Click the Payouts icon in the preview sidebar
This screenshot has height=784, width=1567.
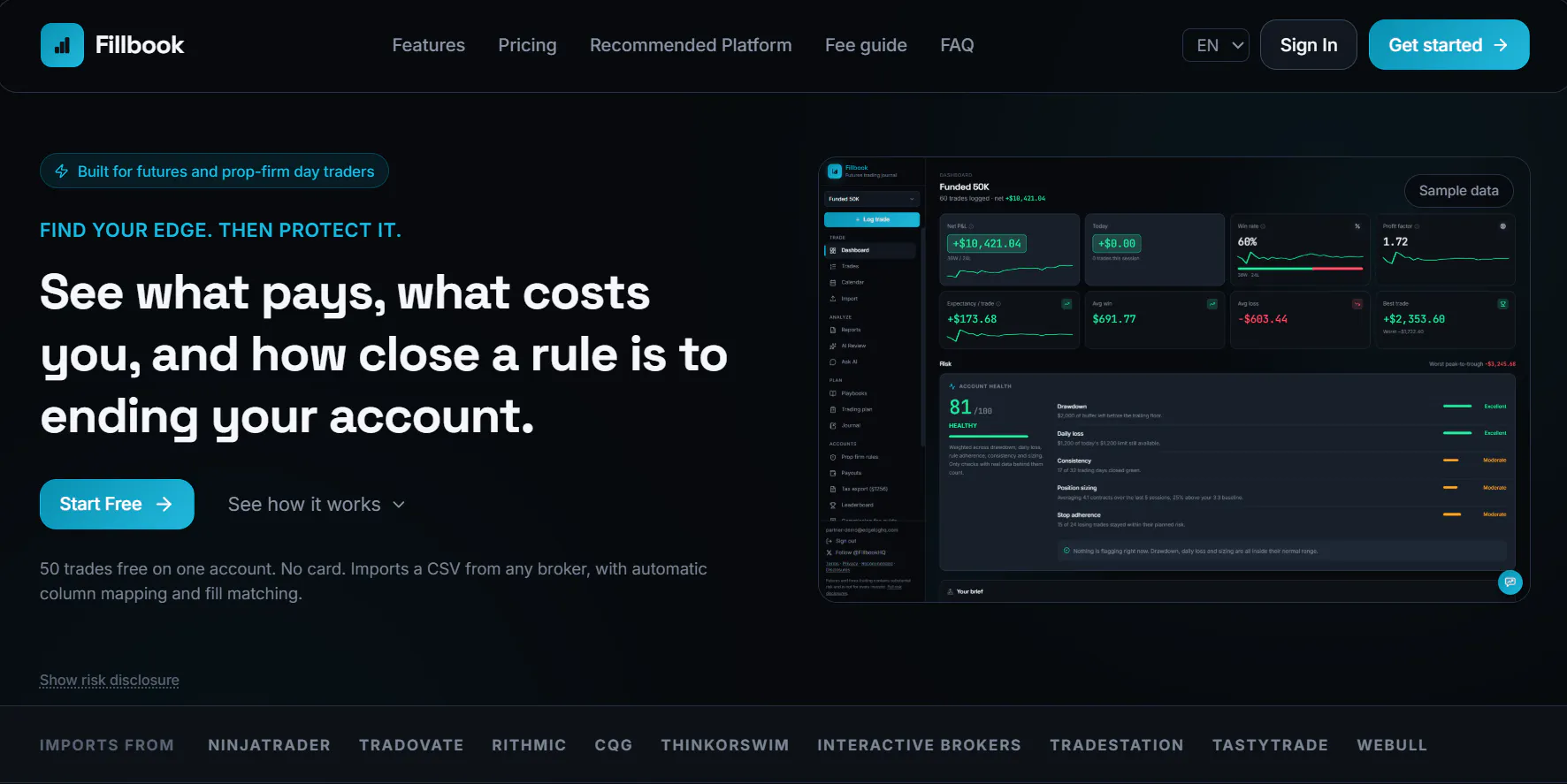(833, 473)
